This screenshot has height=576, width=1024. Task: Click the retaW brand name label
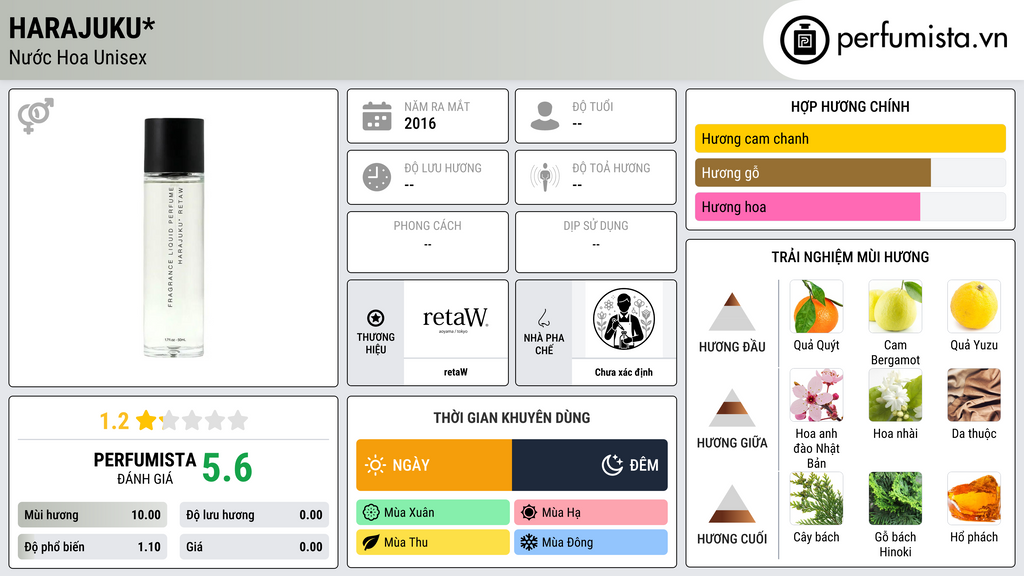[x=455, y=372]
